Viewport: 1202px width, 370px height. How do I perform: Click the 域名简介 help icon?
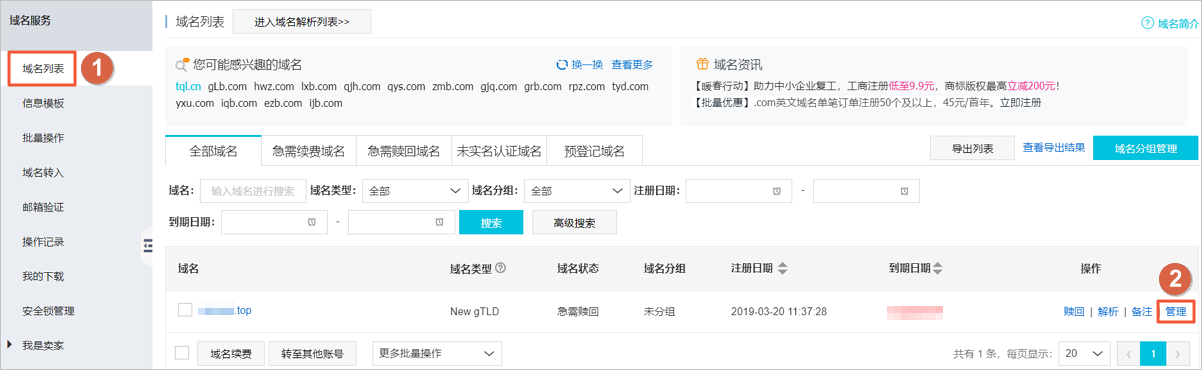click(1147, 23)
